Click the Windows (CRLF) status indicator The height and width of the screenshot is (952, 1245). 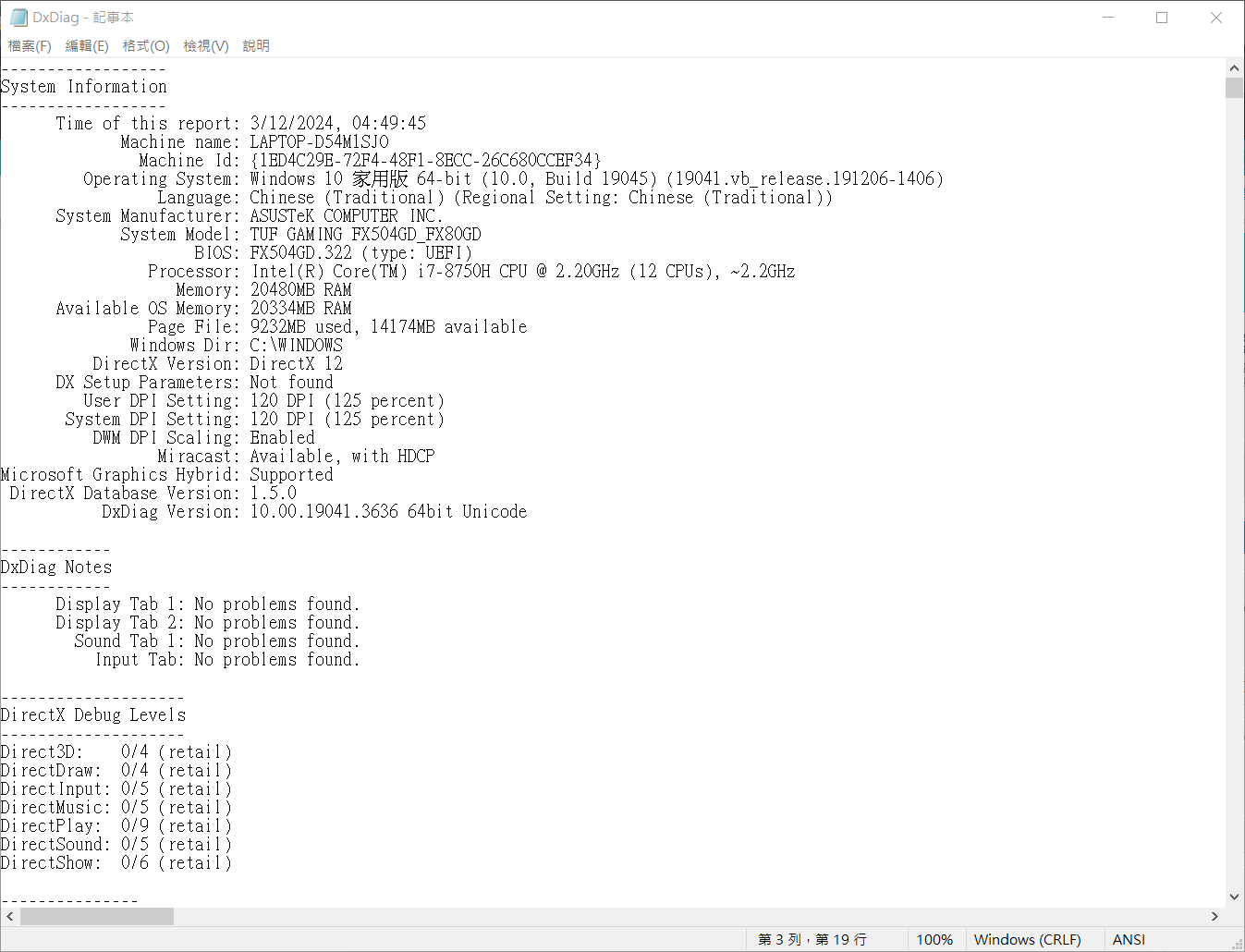pyautogui.click(x=1027, y=939)
